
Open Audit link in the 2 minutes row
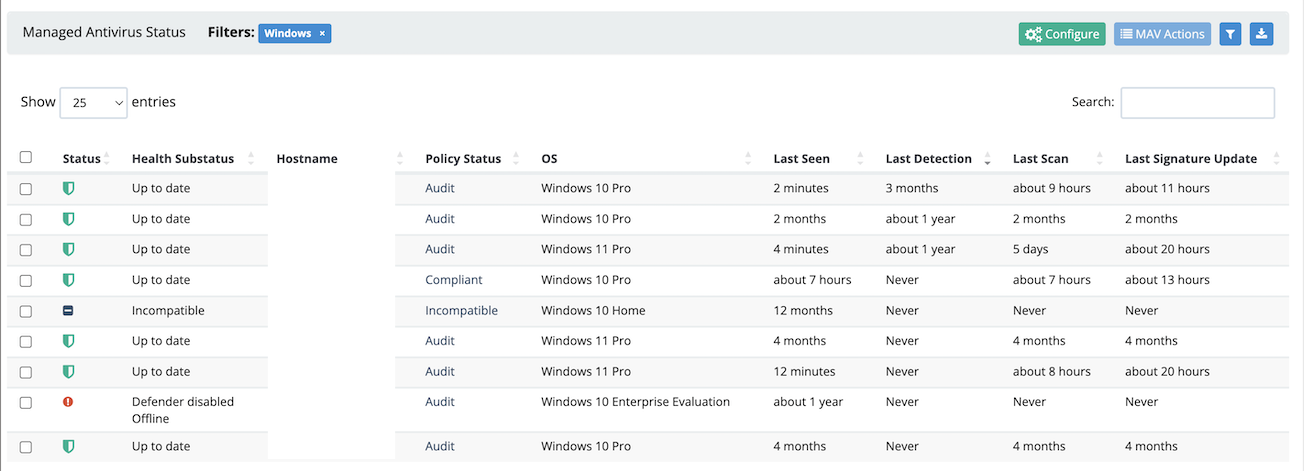[440, 188]
